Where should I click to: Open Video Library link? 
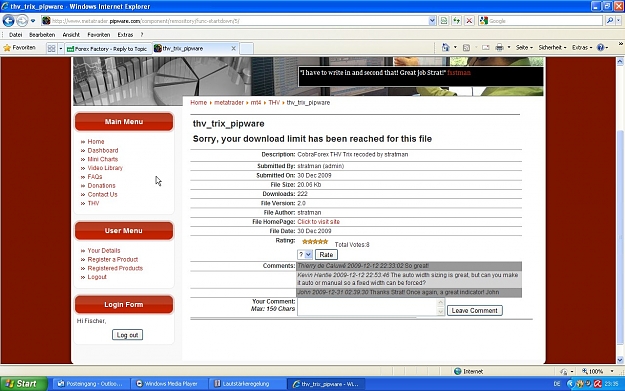(x=105, y=168)
